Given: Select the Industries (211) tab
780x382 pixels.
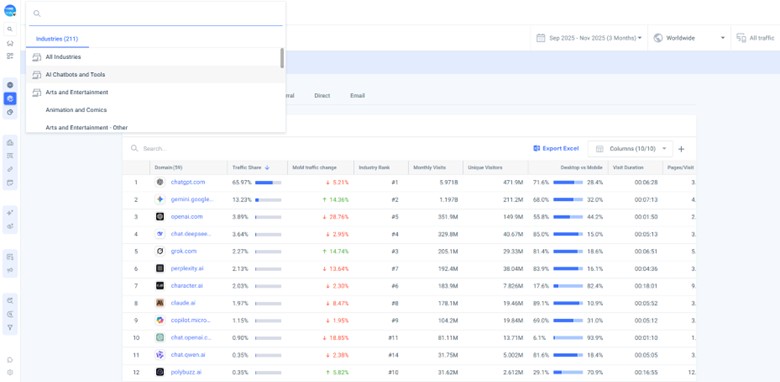Looking at the screenshot, I should (x=57, y=39).
